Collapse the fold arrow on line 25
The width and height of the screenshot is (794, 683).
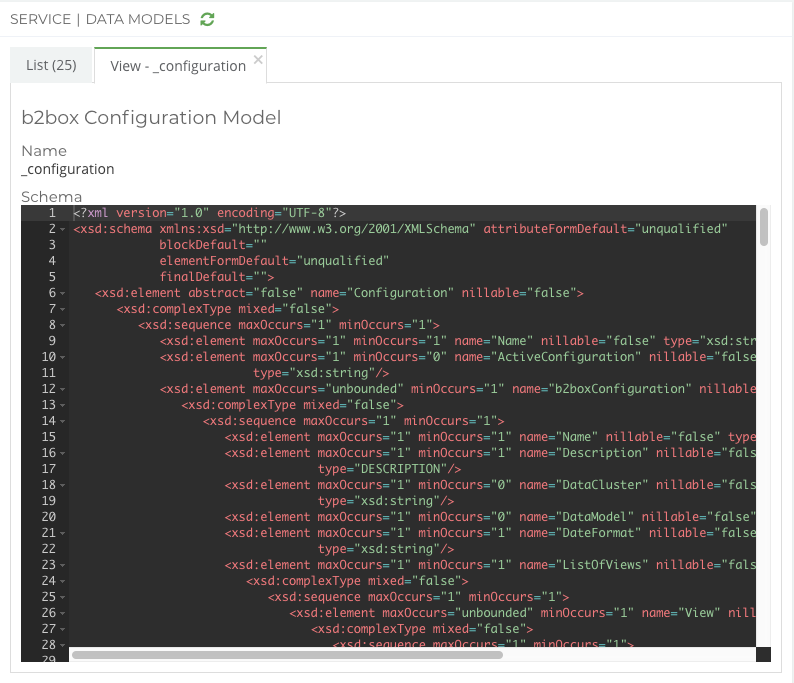click(63, 597)
